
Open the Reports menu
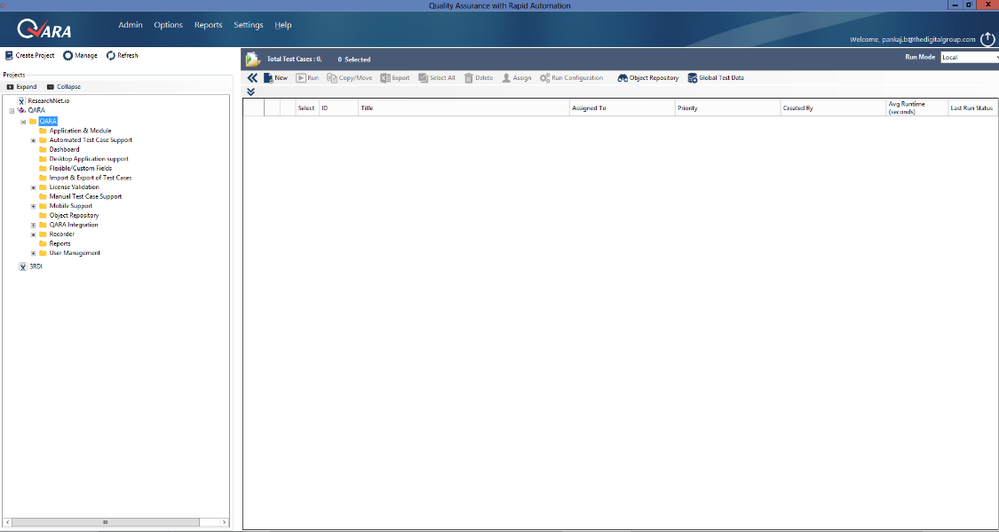(x=208, y=25)
